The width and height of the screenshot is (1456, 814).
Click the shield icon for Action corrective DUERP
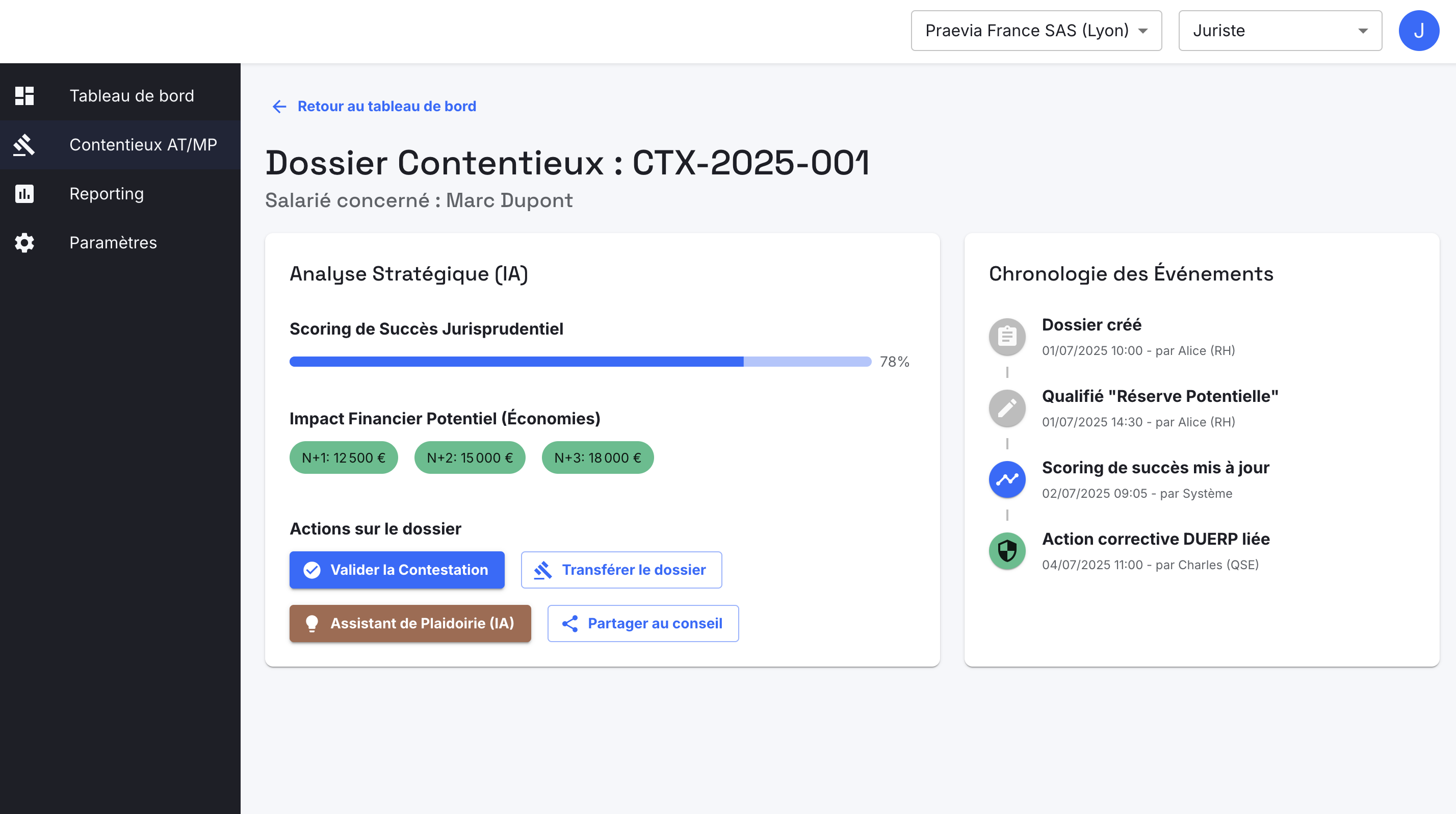[1007, 551]
